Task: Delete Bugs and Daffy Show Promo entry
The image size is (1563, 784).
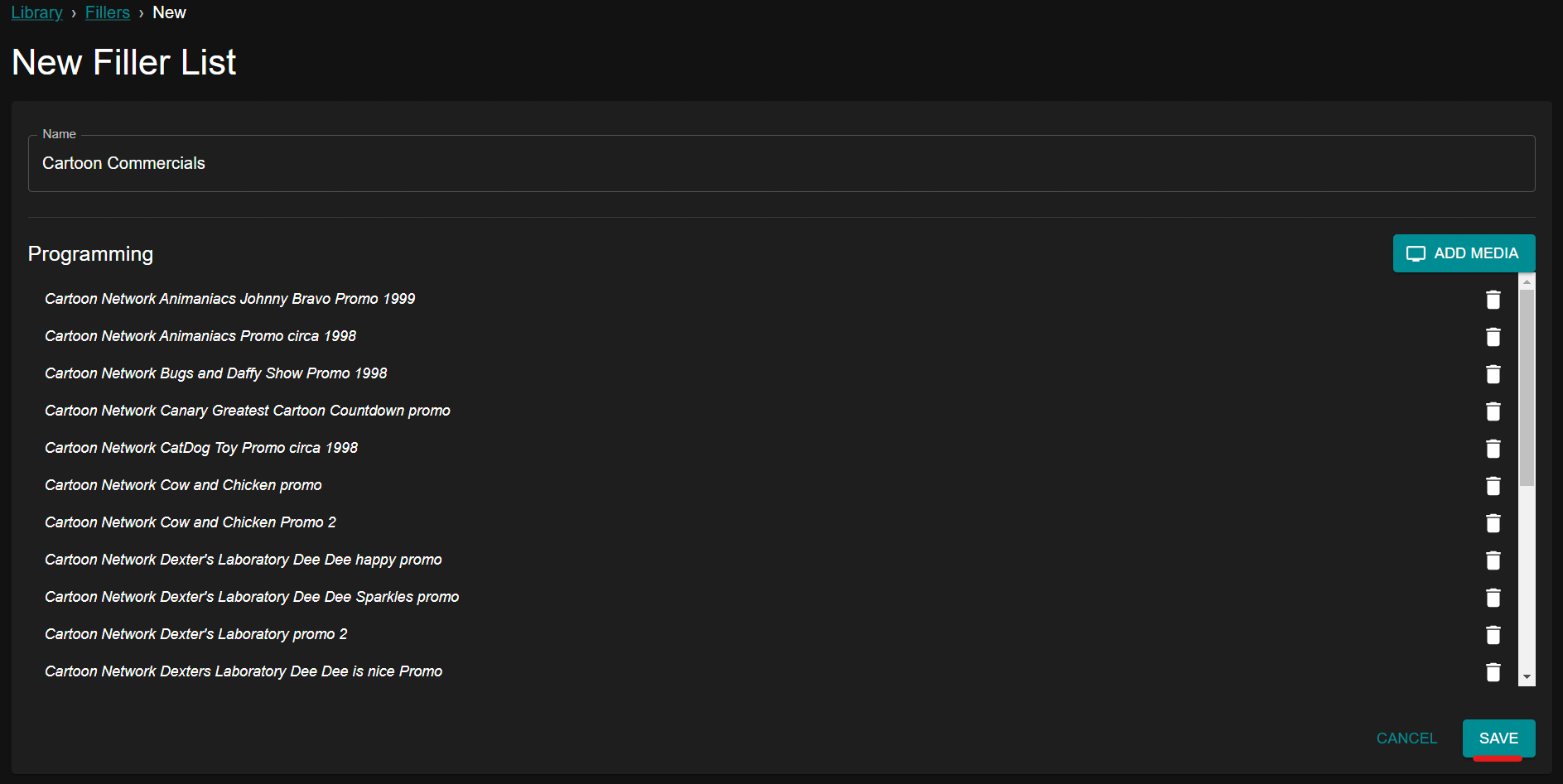Action: point(1493,374)
